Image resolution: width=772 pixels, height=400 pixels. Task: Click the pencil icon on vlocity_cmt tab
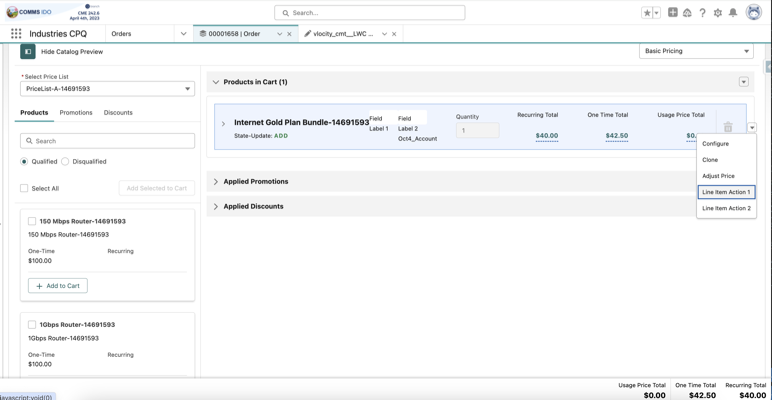coord(308,33)
